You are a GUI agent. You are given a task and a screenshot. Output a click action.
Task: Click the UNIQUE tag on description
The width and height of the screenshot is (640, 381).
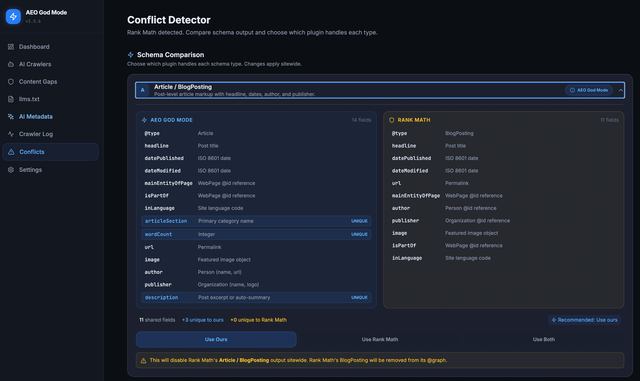tap(359, 298)
